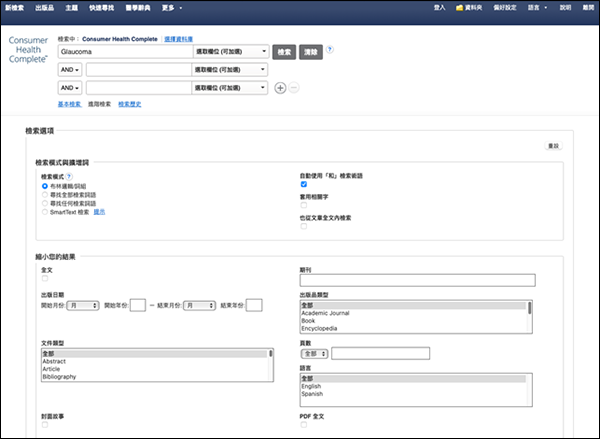Viewport: 600px width, 439px height.
Task: Open field selector dropdown beside Glaucoma
Action: click(231, 52)
